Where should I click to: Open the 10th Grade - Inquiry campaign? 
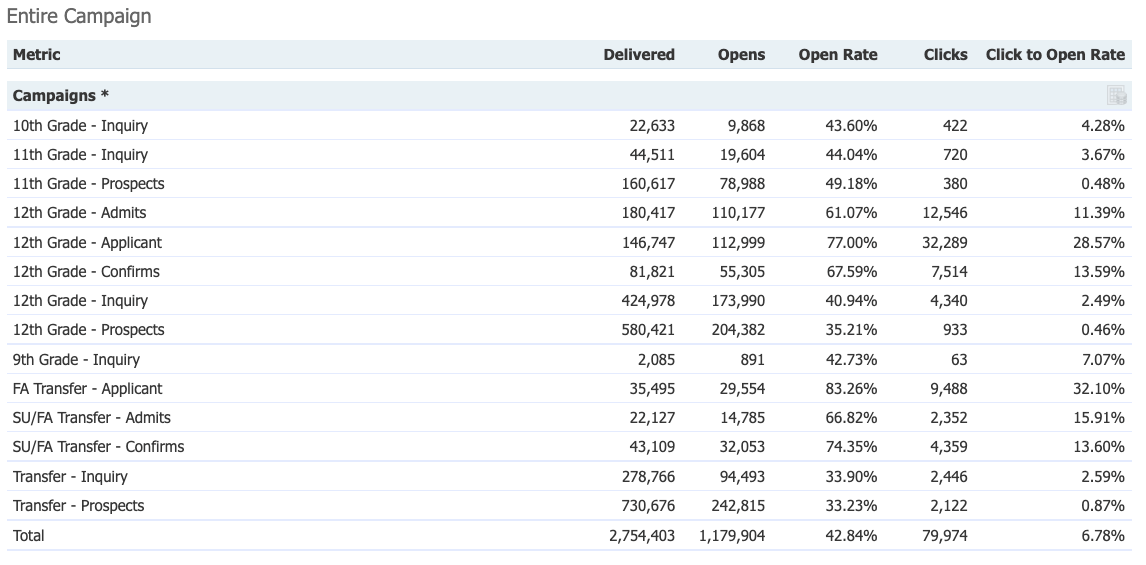80,126
